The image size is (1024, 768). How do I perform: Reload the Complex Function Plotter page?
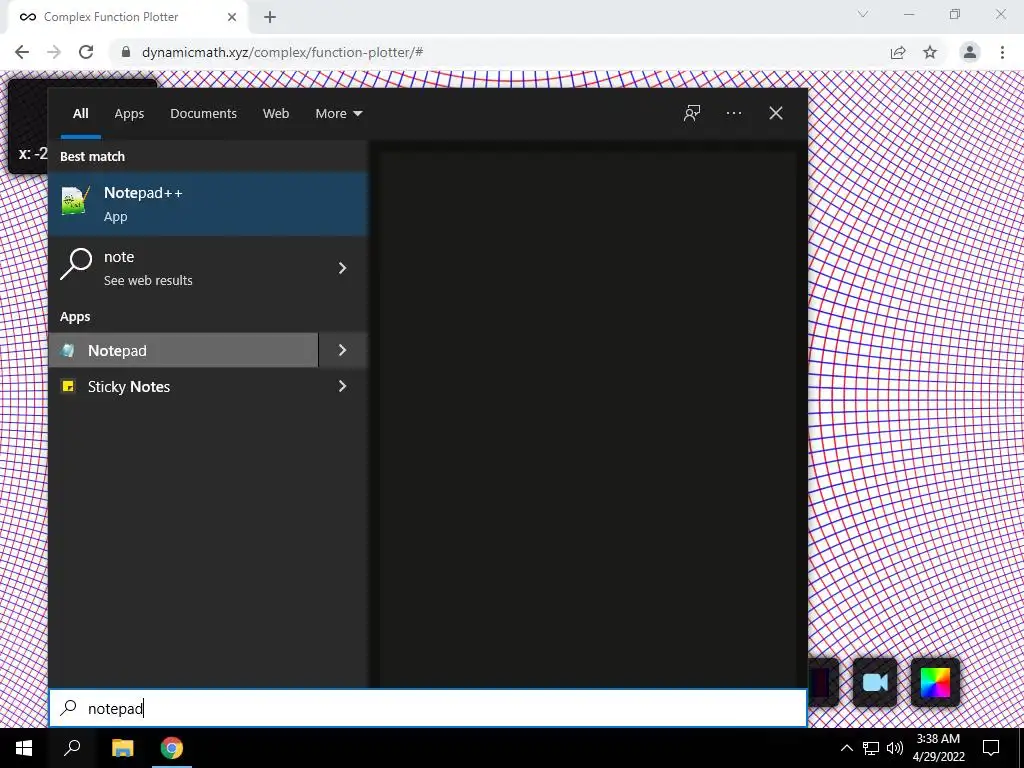(x=86, y=52)
